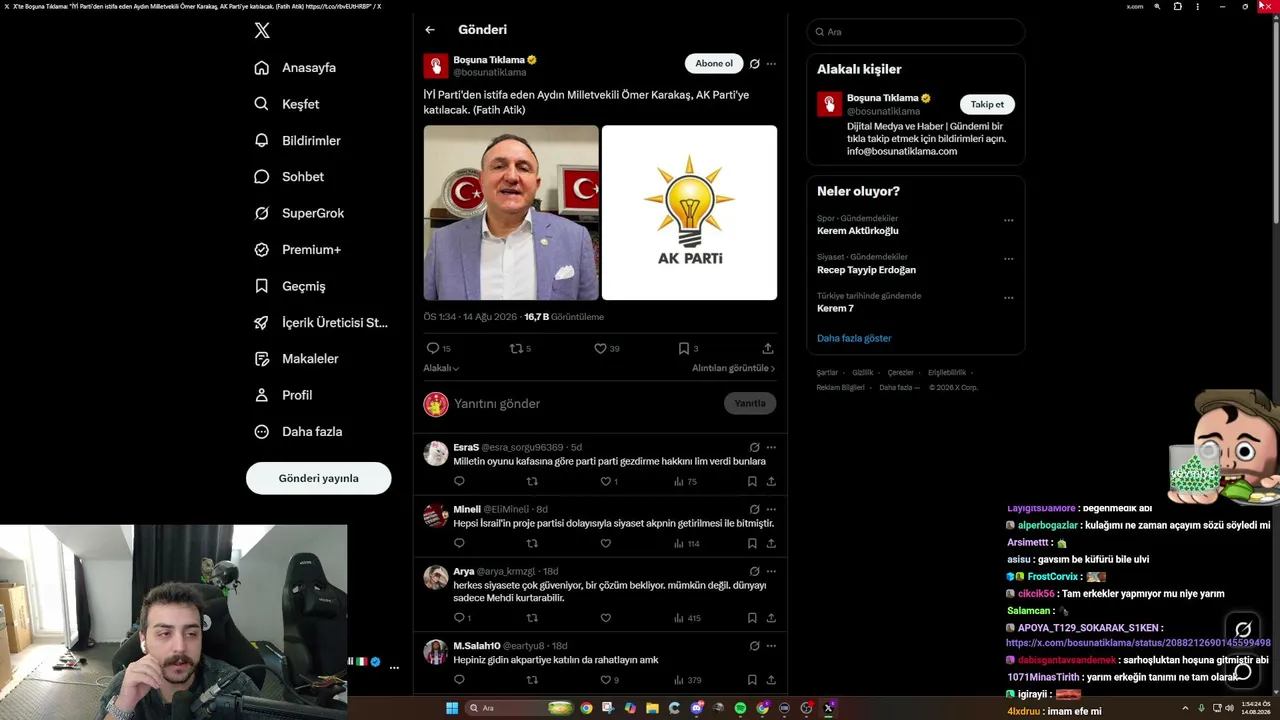Share Mineli's reply

coord(771,543)
